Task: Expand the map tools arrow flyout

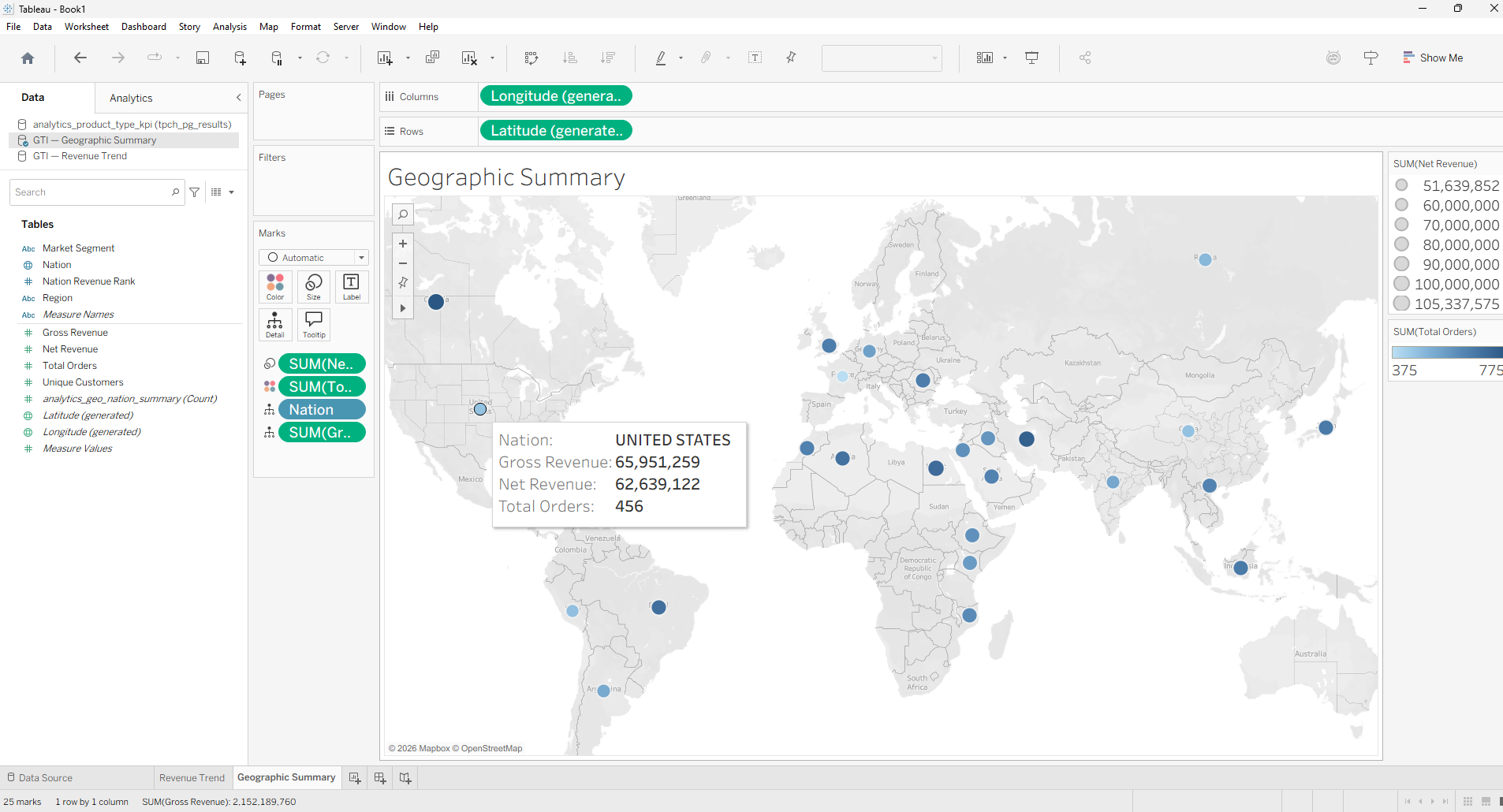Action: (403, 308)
